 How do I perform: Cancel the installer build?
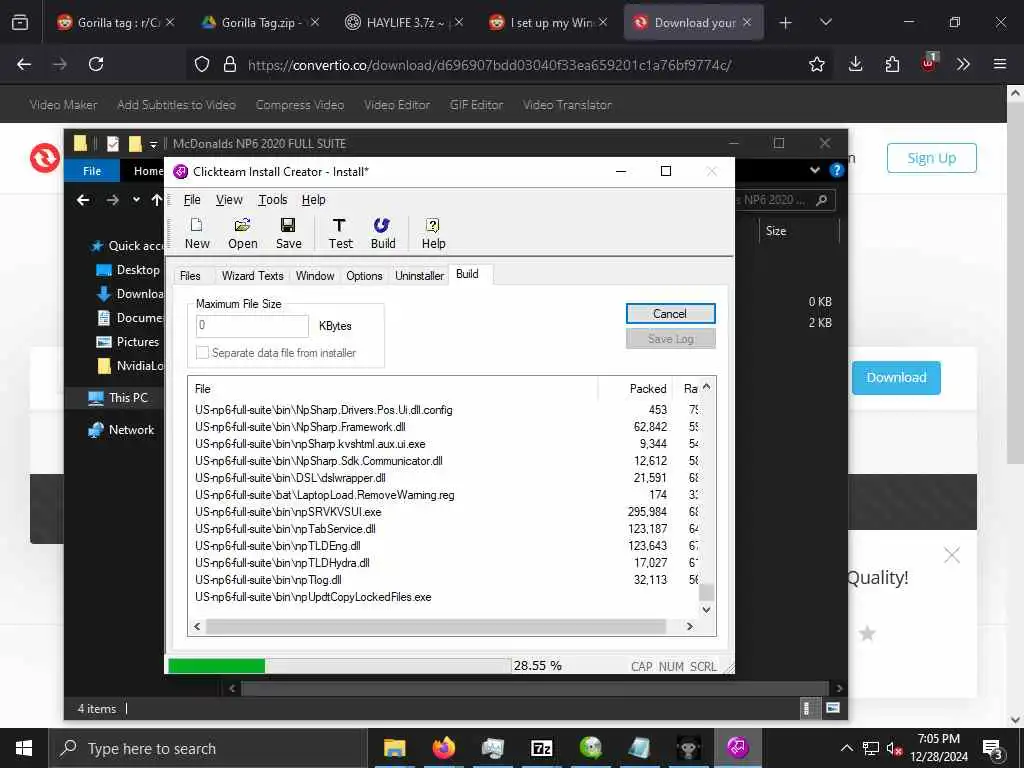(x=670, y=313)
